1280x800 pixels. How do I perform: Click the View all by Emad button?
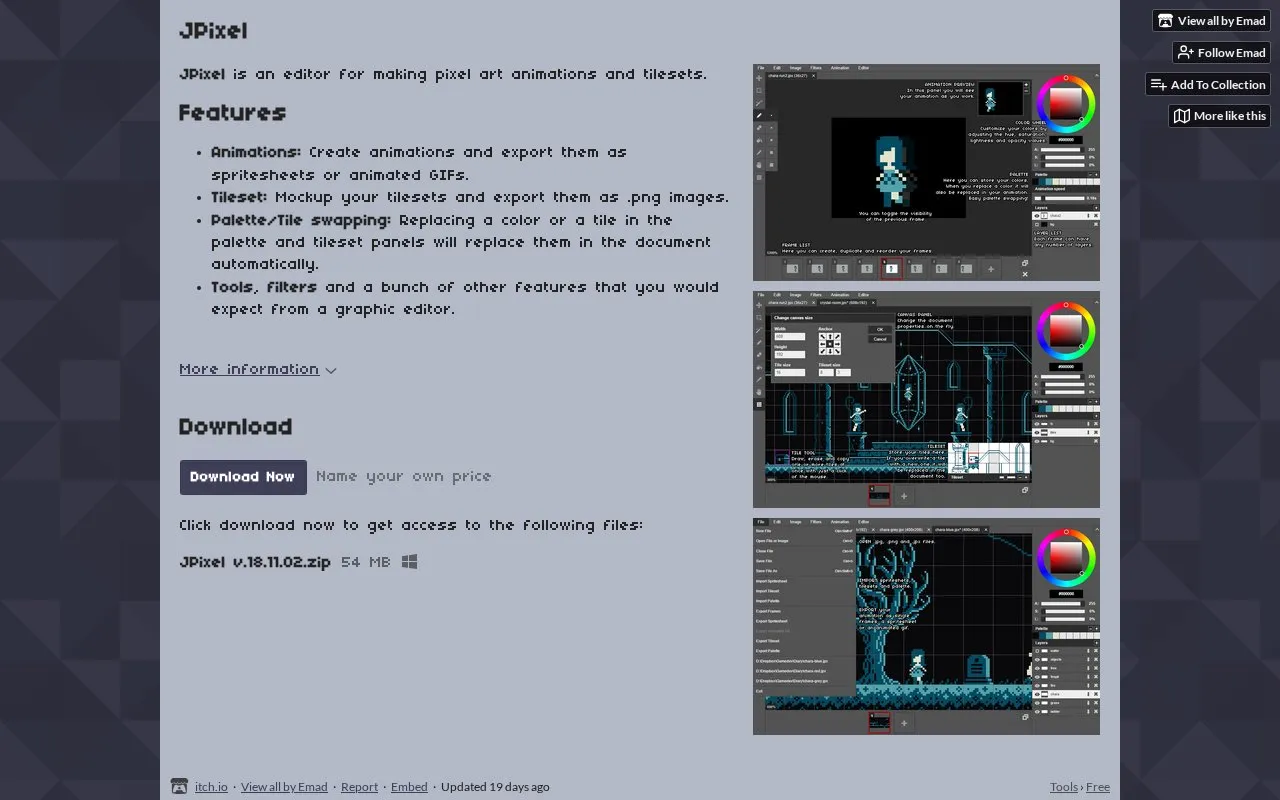point(1211,21)
